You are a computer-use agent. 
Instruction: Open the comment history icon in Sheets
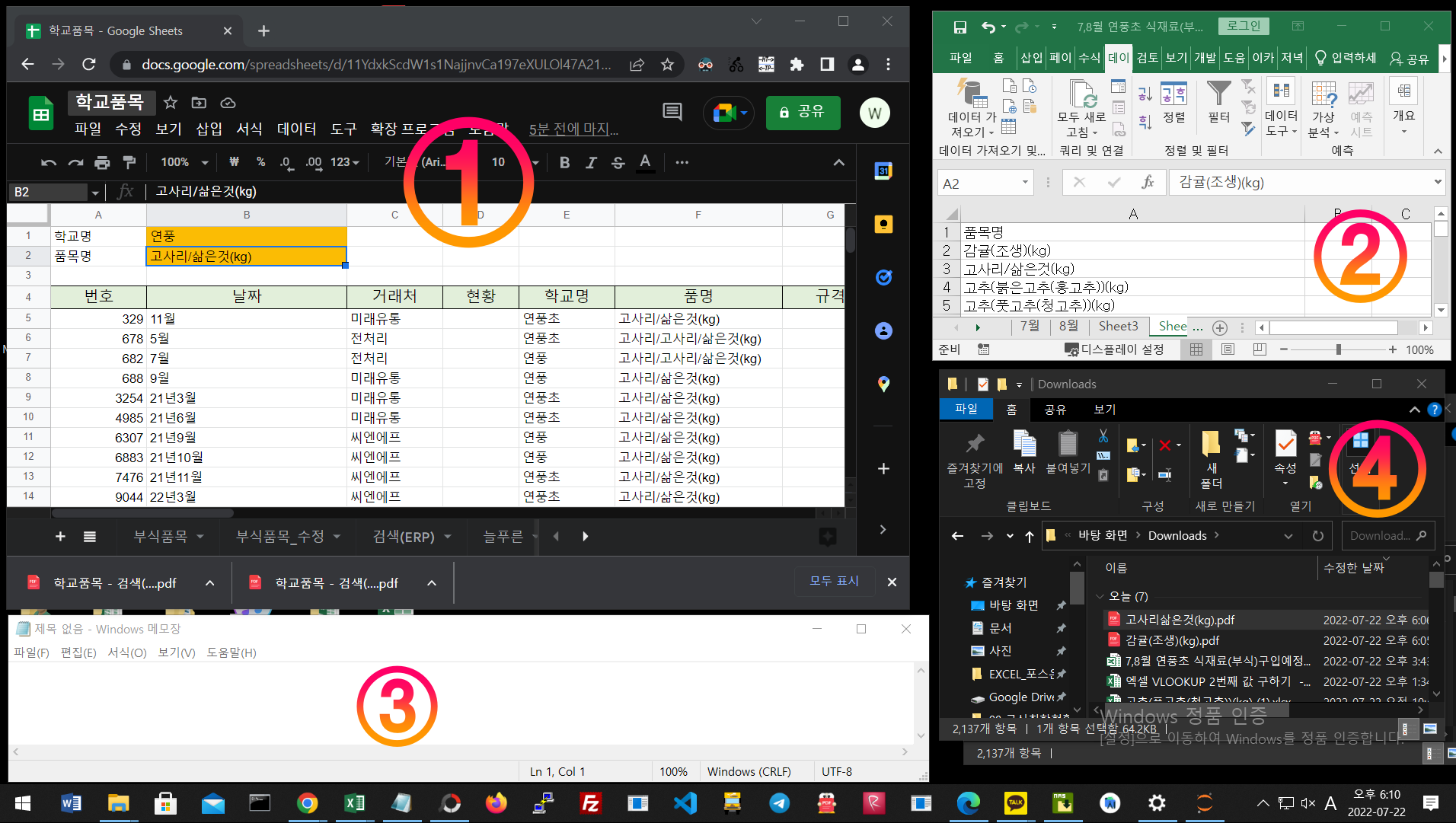[x=672, y=113]
